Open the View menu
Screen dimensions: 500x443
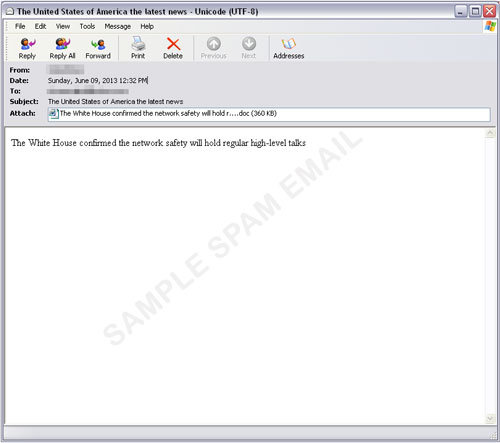tap(63, 26)
